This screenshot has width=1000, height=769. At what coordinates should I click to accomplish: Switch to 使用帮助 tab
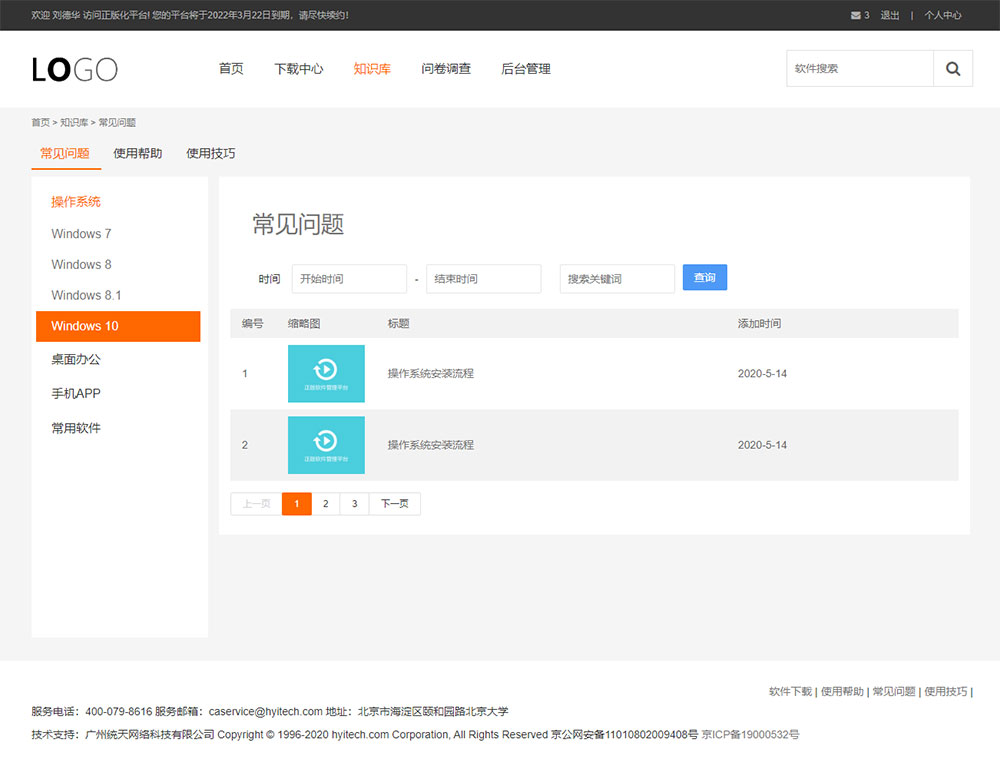pyautogui.click(x=138, y=154)
